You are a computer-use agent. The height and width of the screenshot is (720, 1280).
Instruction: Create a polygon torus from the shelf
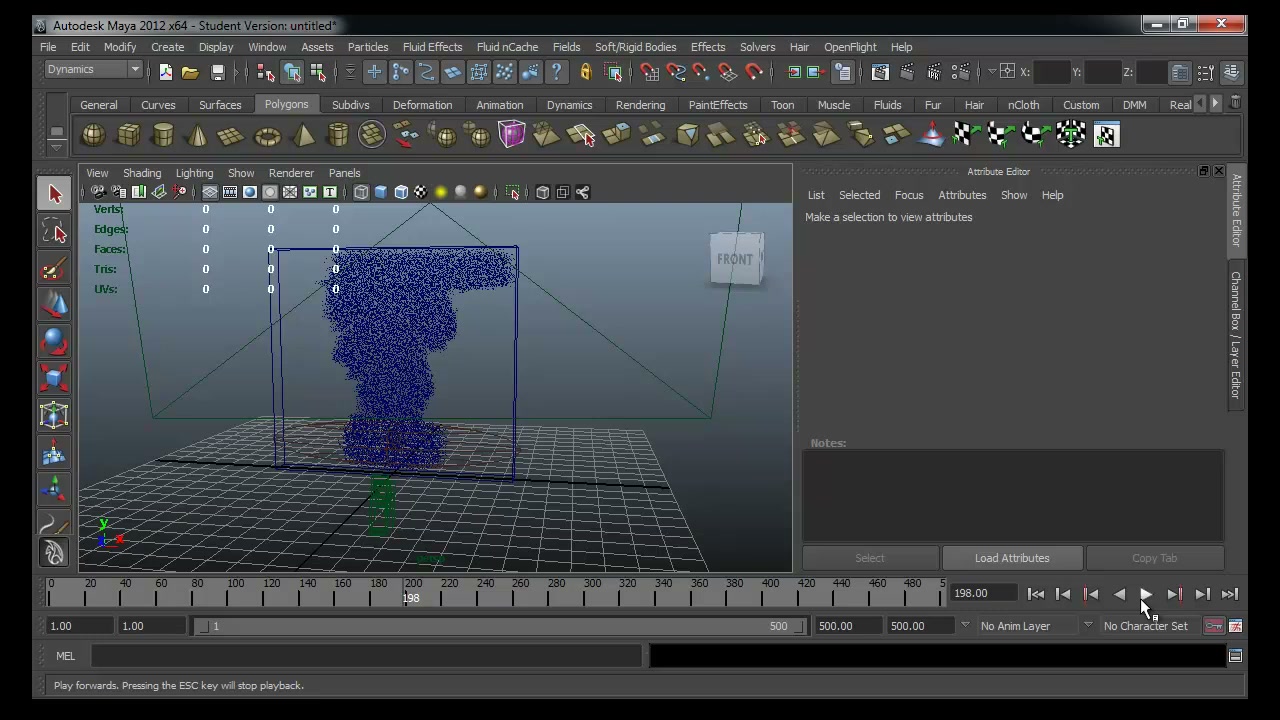267,135
